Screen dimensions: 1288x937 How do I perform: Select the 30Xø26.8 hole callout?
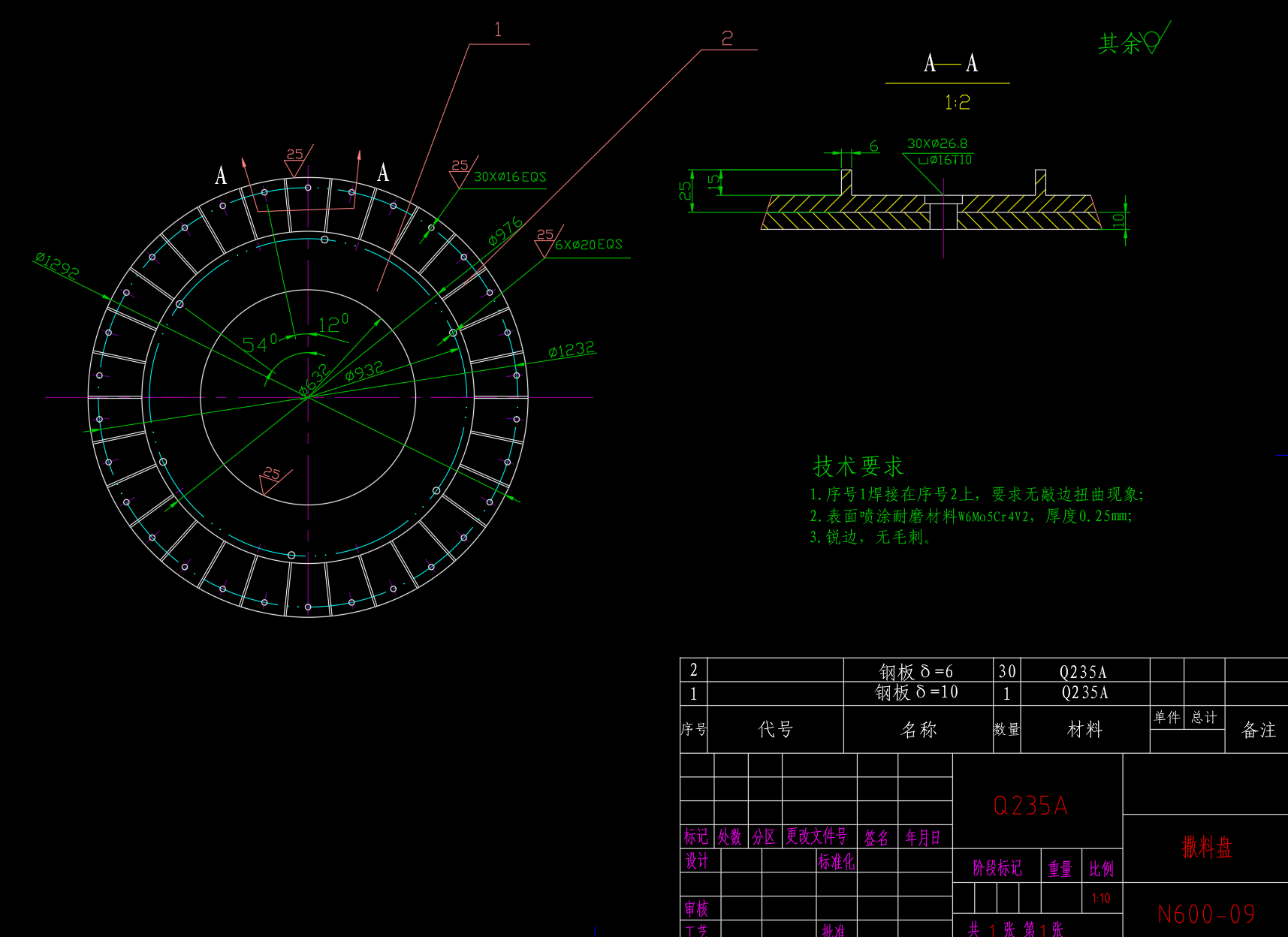tap(937, 143)
